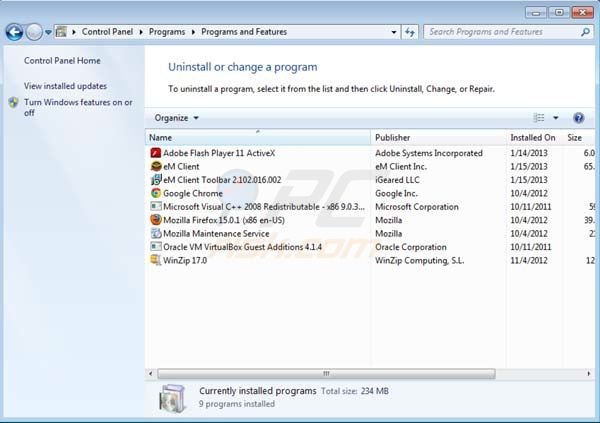600x423 pixels.
Task: Click the blue Help icon
Action: (579, 118)
